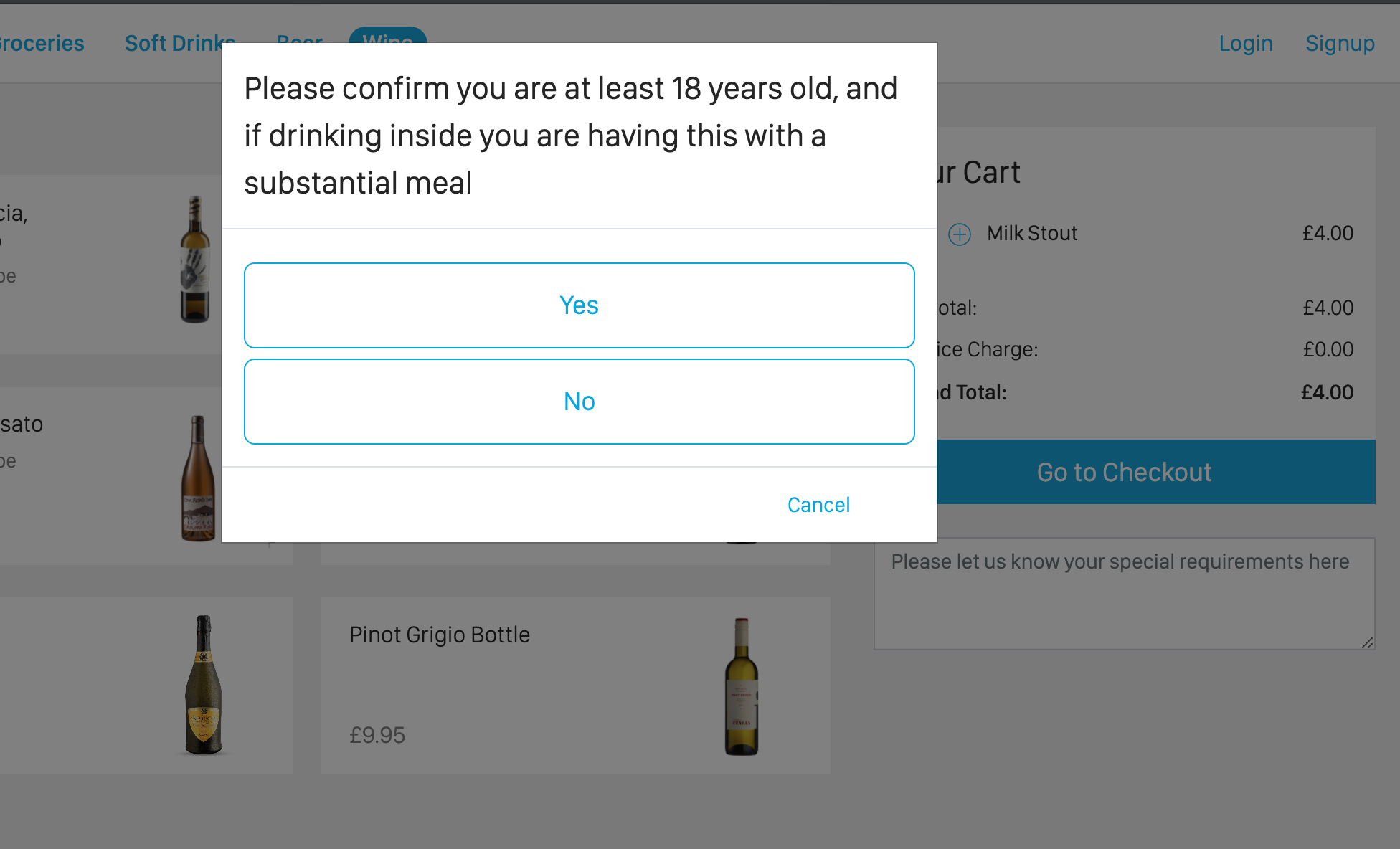This screenshot has width=1400, height=849.
Task: Select the Prosecco bottle thumbnail
Action: (x=204, y=684)
